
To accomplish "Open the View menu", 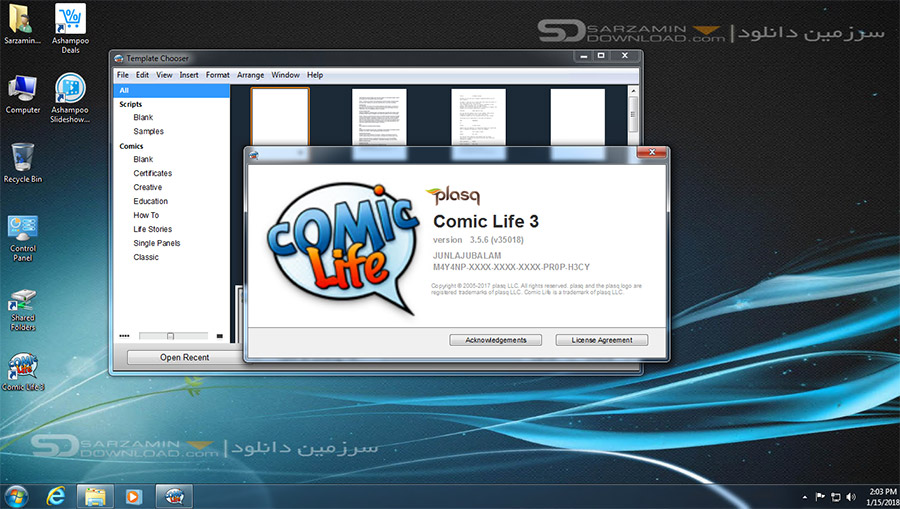I will click(164, 75).
